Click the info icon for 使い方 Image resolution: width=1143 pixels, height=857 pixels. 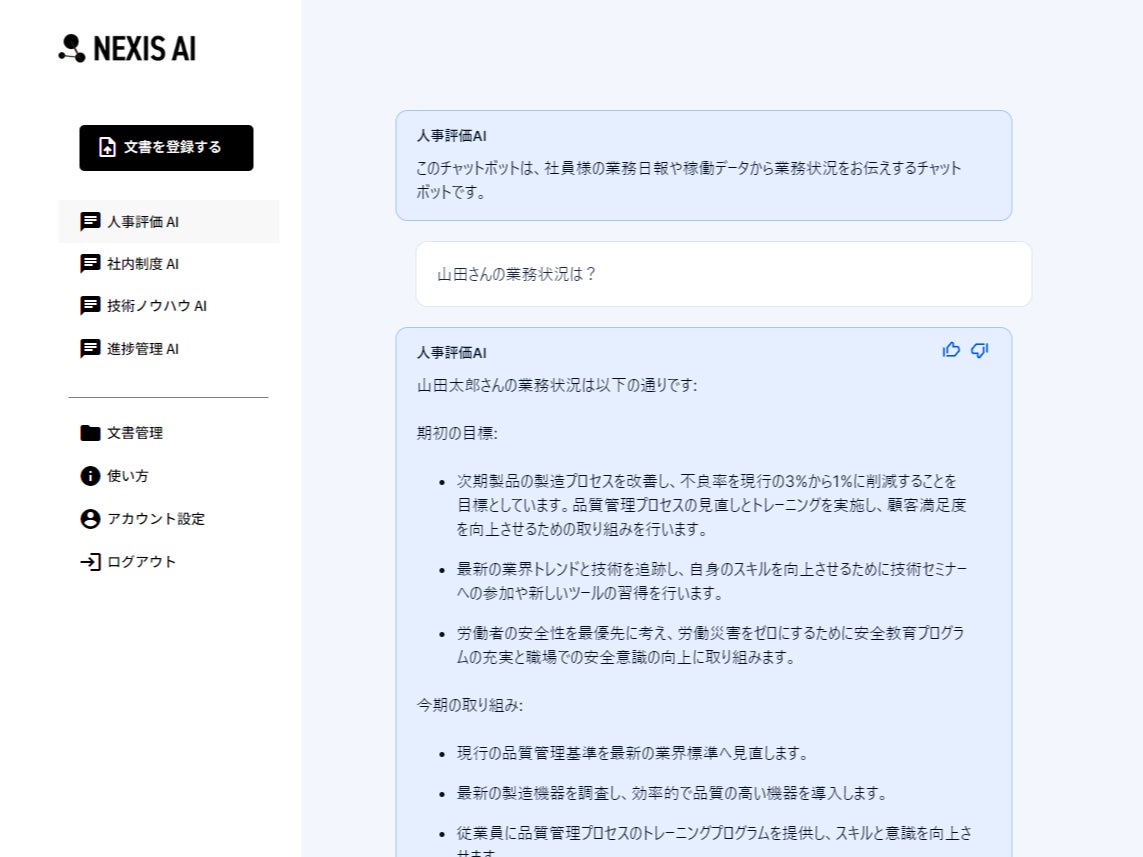[90, 476]
